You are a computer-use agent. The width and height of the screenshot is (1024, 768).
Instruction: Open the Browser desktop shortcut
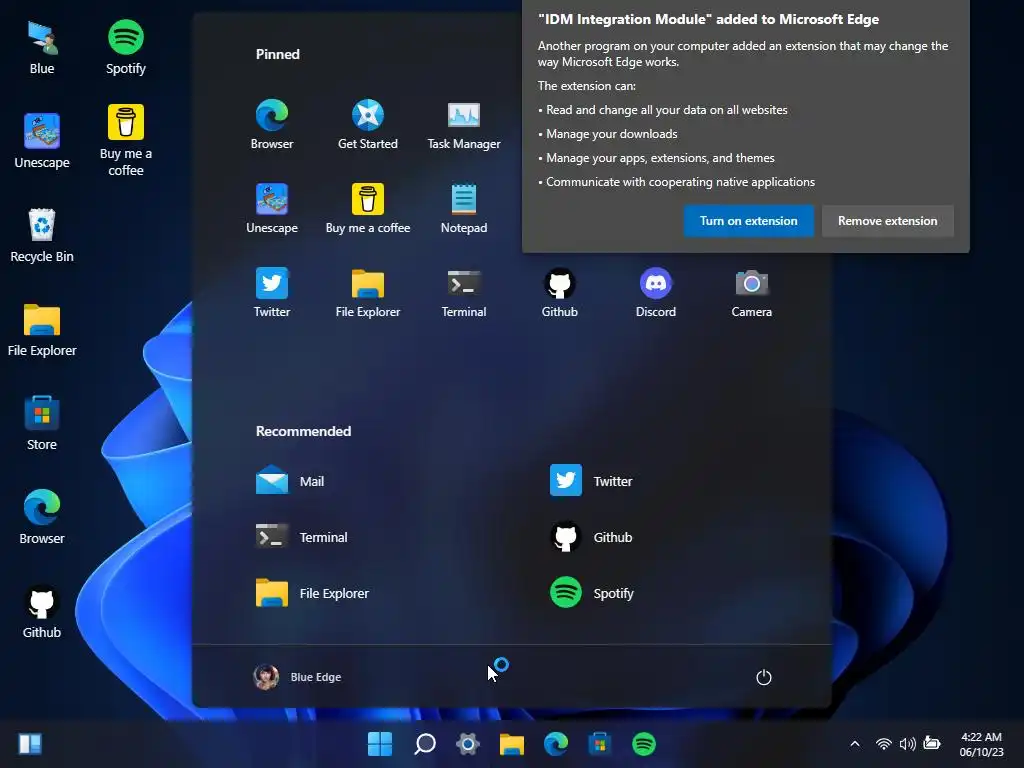[42, 517]
